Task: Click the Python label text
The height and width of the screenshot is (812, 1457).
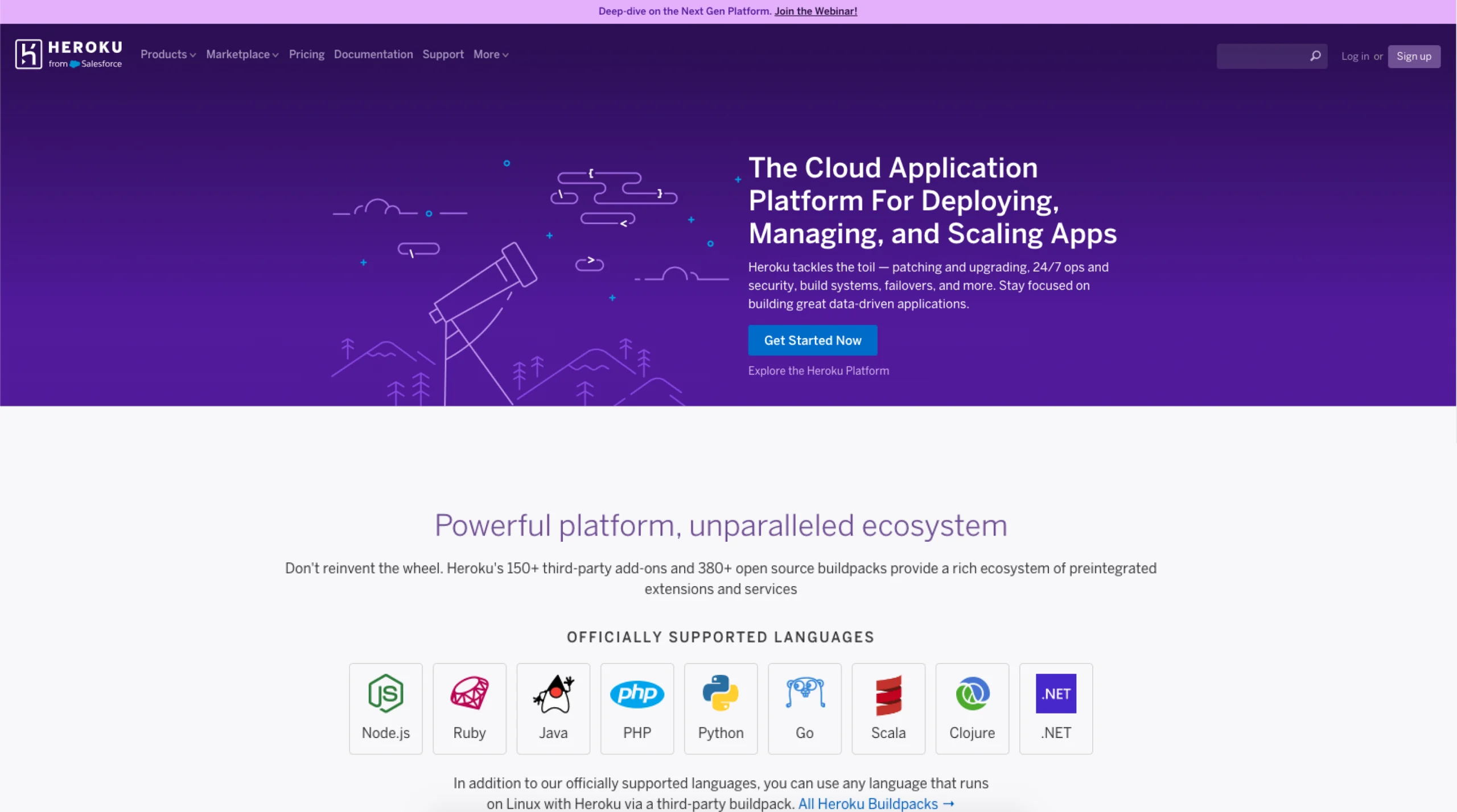Action: (x=721, y=733)
